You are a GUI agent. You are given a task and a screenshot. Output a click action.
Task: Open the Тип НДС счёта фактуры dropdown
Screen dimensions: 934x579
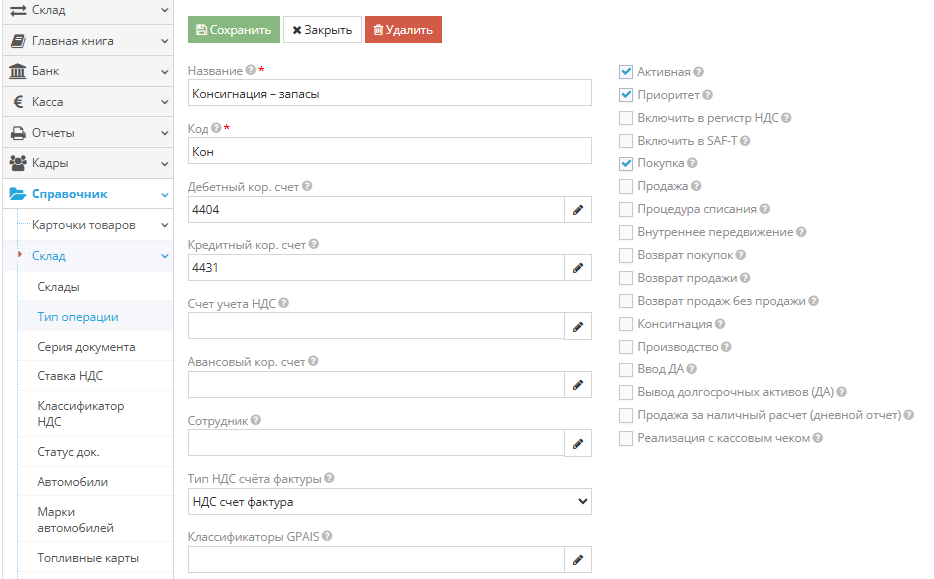point(390,502)
